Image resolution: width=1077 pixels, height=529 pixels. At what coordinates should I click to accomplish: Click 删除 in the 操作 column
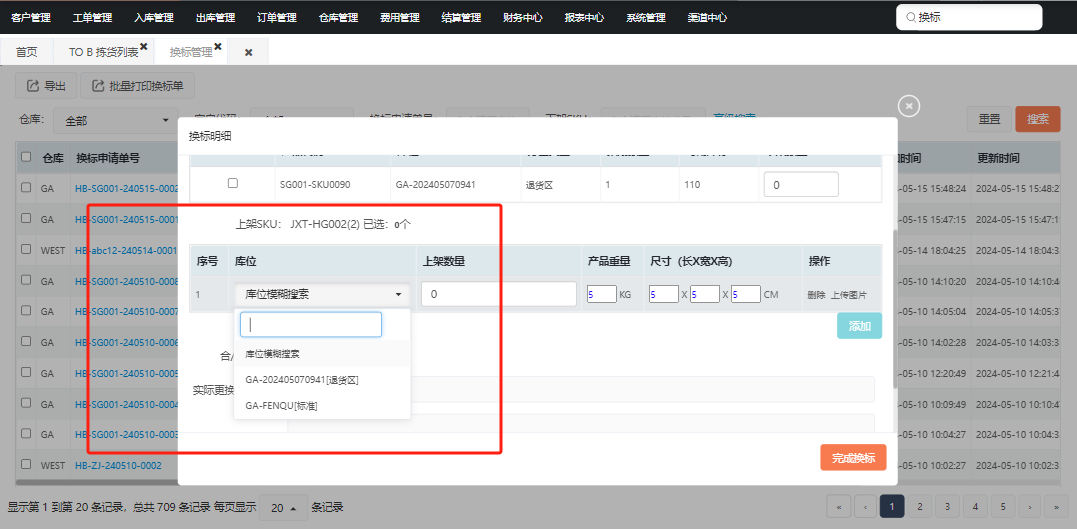[817, 295]
